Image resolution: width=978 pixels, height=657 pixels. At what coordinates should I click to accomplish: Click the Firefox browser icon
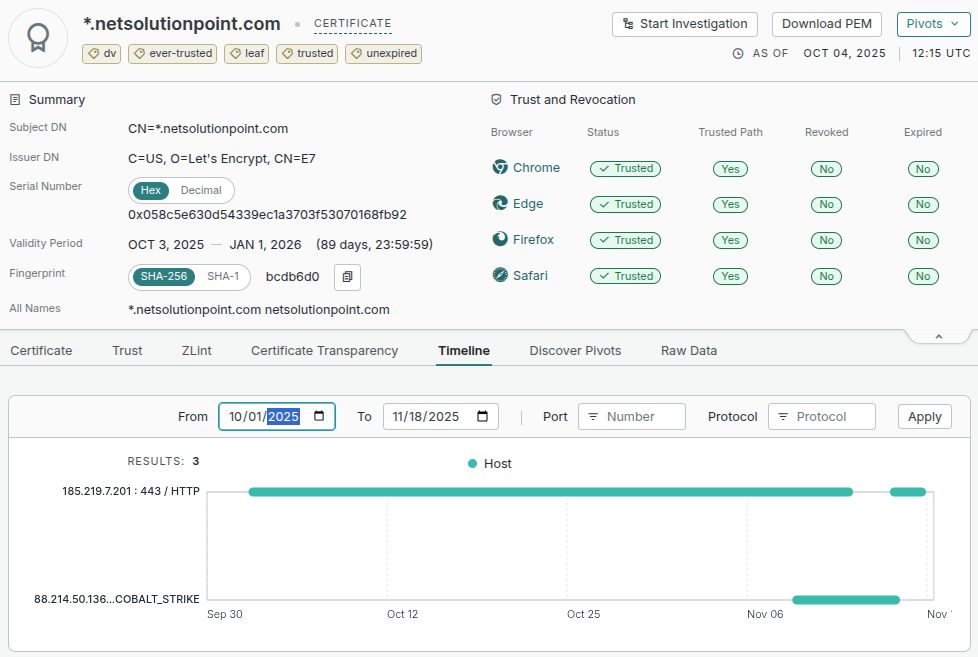click(500, 240)
